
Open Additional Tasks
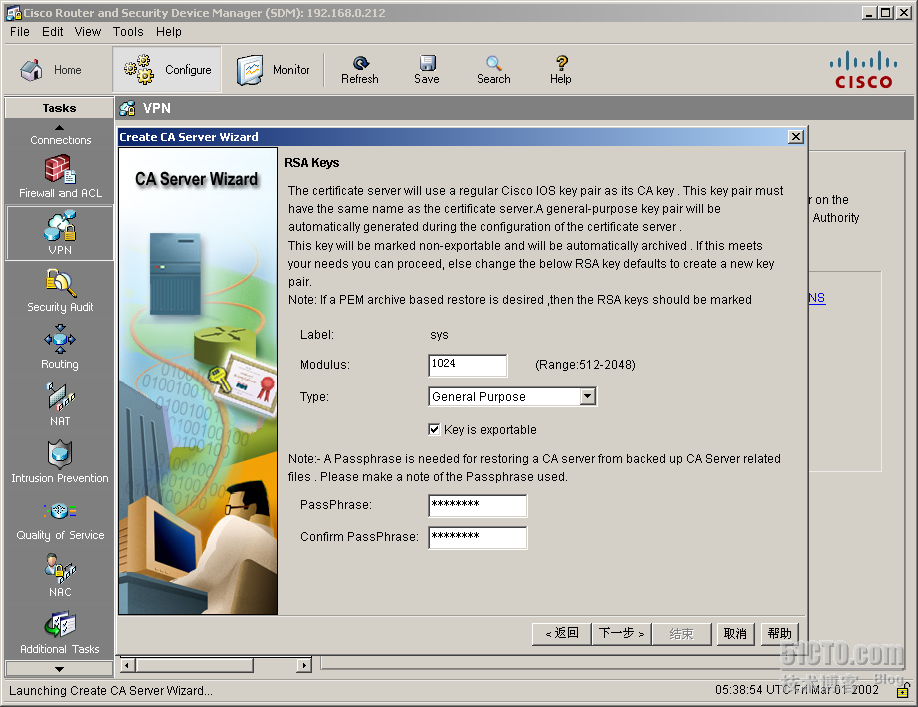pyautogui.click(x=60, y=633)
